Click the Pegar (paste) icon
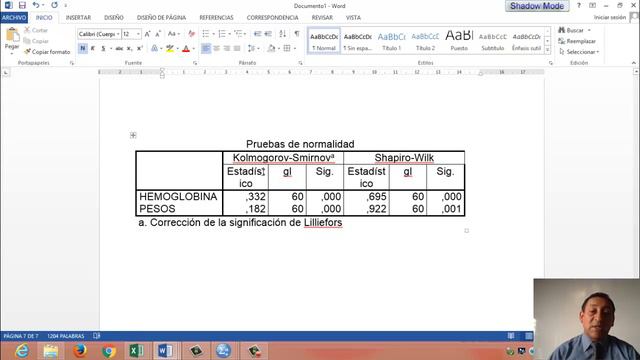This screenshot has width=640, height=360. point(12,36)
